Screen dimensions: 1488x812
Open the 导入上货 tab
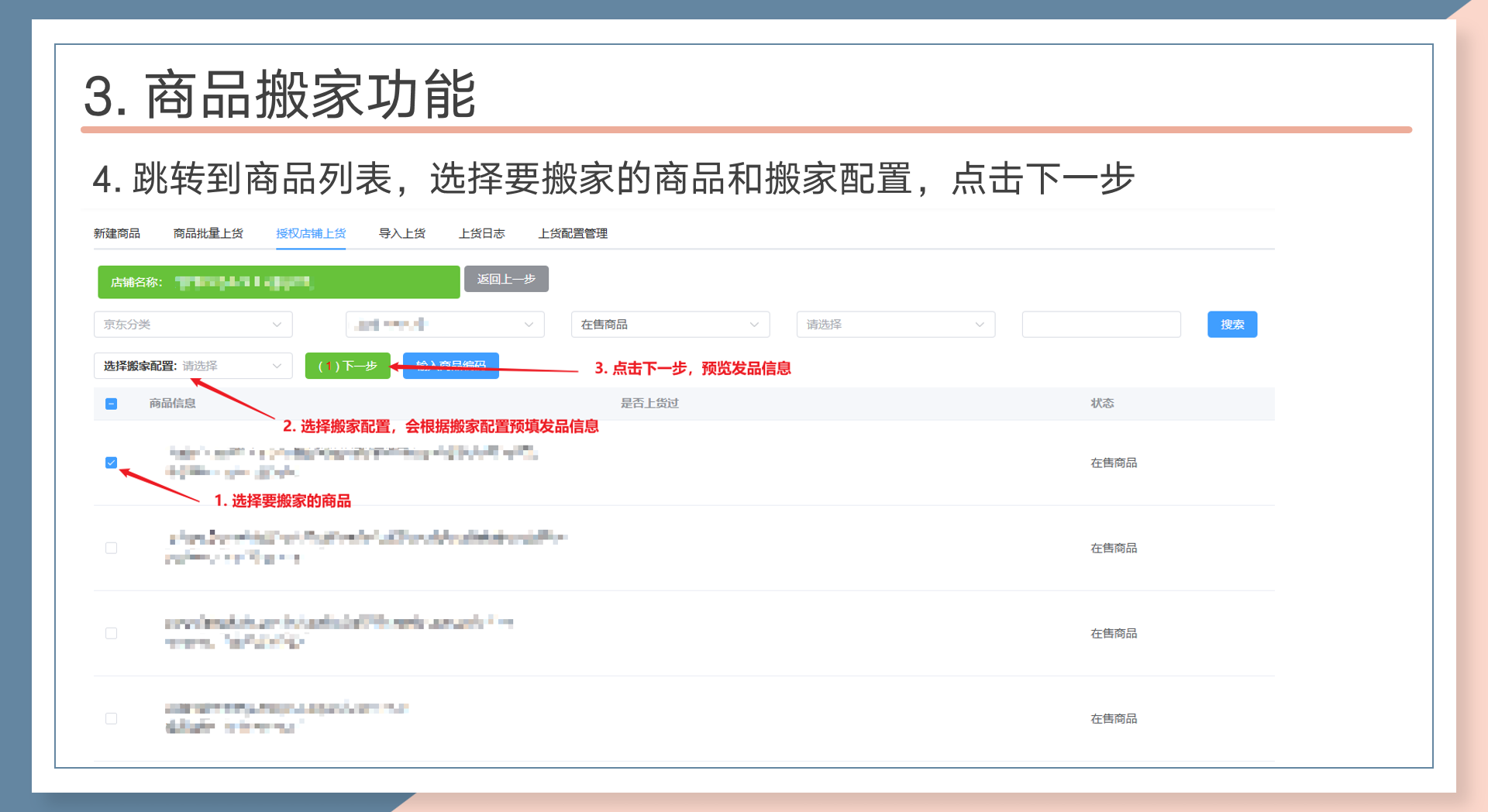401,233
